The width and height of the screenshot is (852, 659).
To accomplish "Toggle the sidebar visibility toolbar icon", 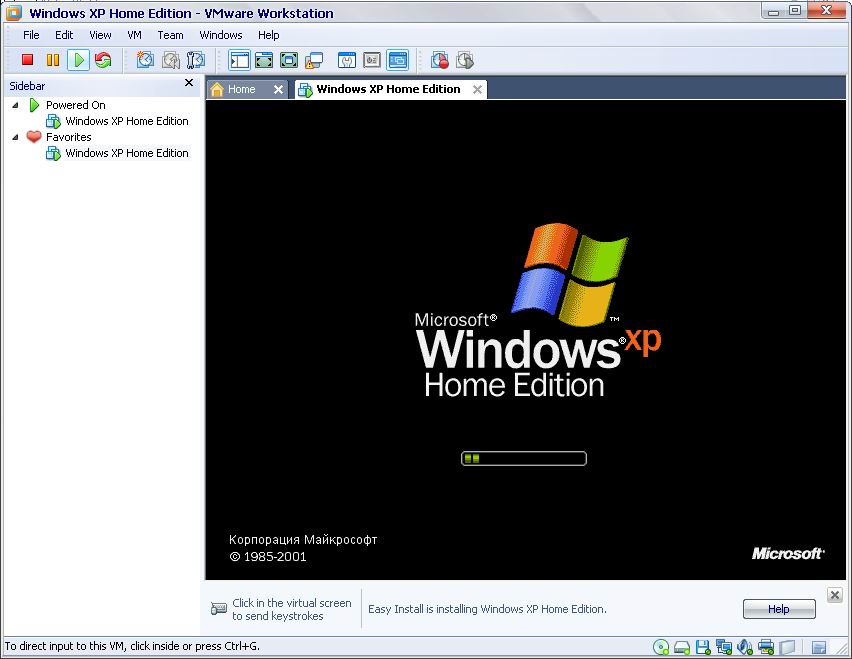I will pyautogui.click(x=239, y=60).
